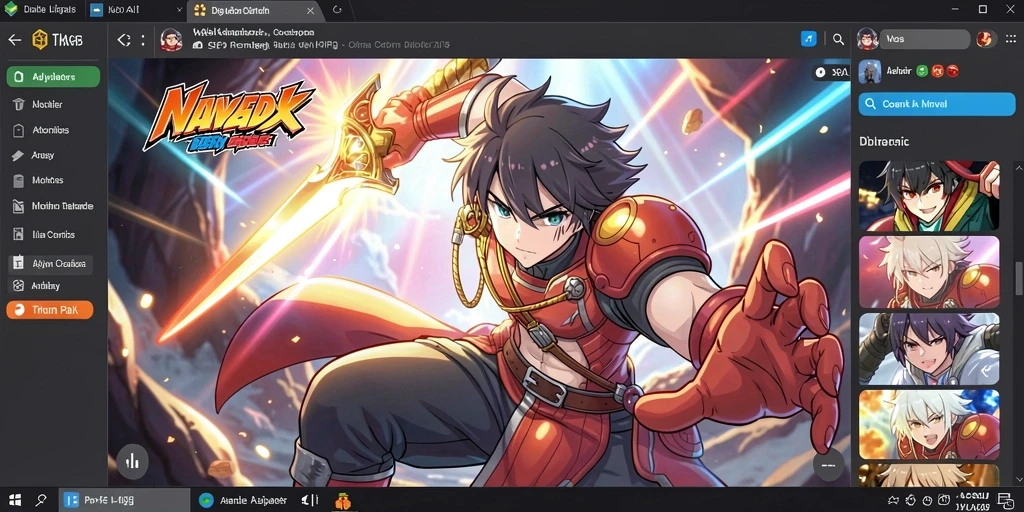Click the reload icon next to tabs
This screenshot has height=512, width=1024.
[x=337, y=10]
